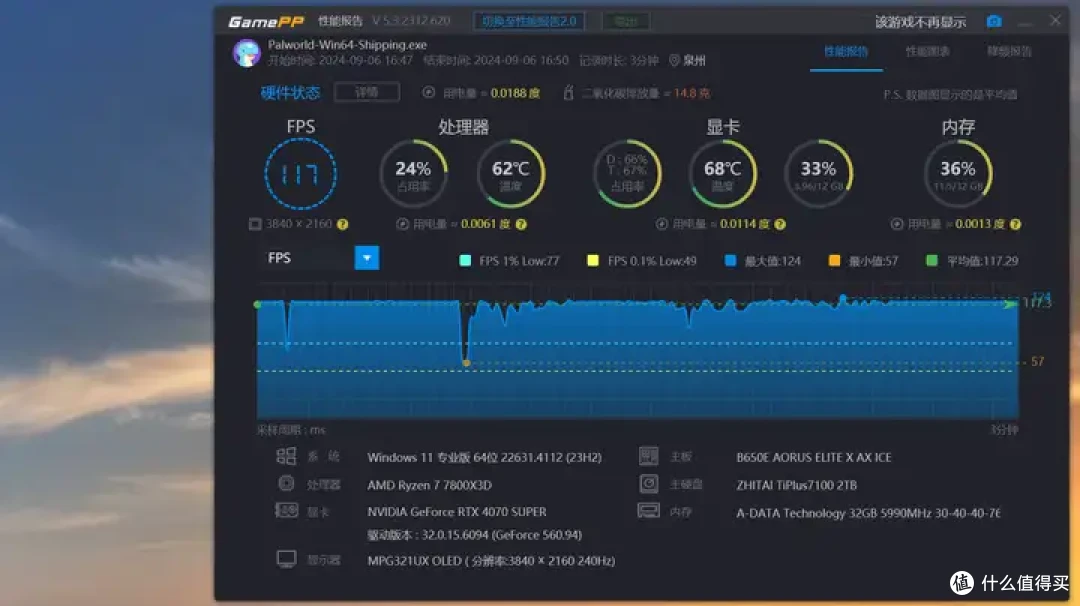Screen dimensions: 1080x606
Task: Click the Palworld-Win64-Shipping.exe title
Action: pos(347,45)
